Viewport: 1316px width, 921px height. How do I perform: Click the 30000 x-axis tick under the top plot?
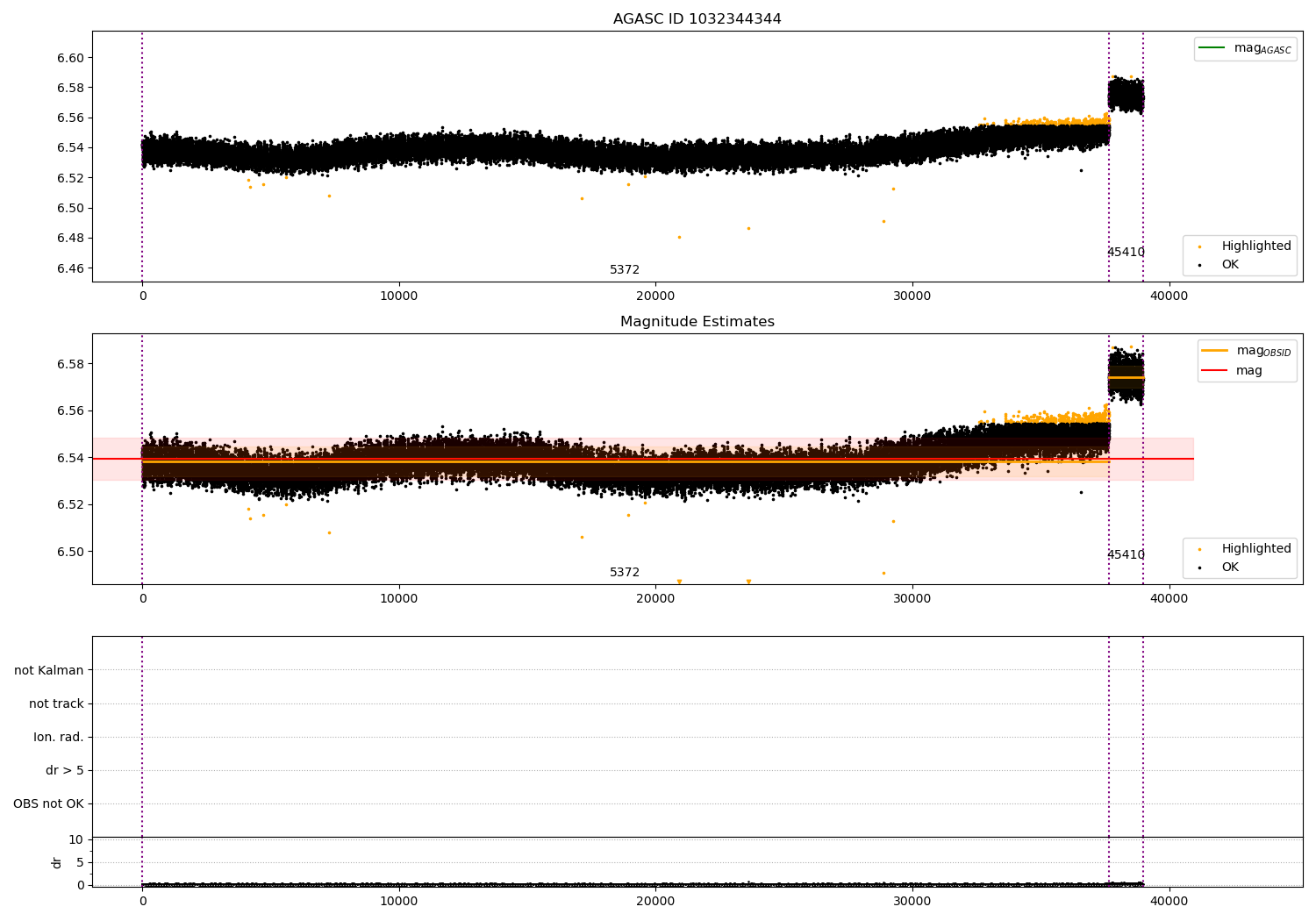[x=912, y=296]
